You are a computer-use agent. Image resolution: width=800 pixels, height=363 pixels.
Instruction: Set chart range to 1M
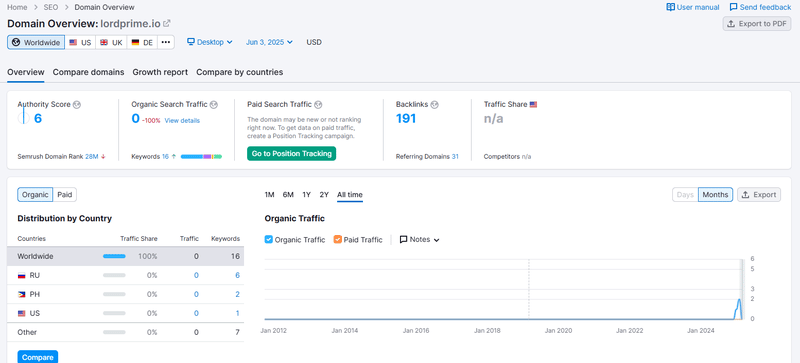coord(269,195)
